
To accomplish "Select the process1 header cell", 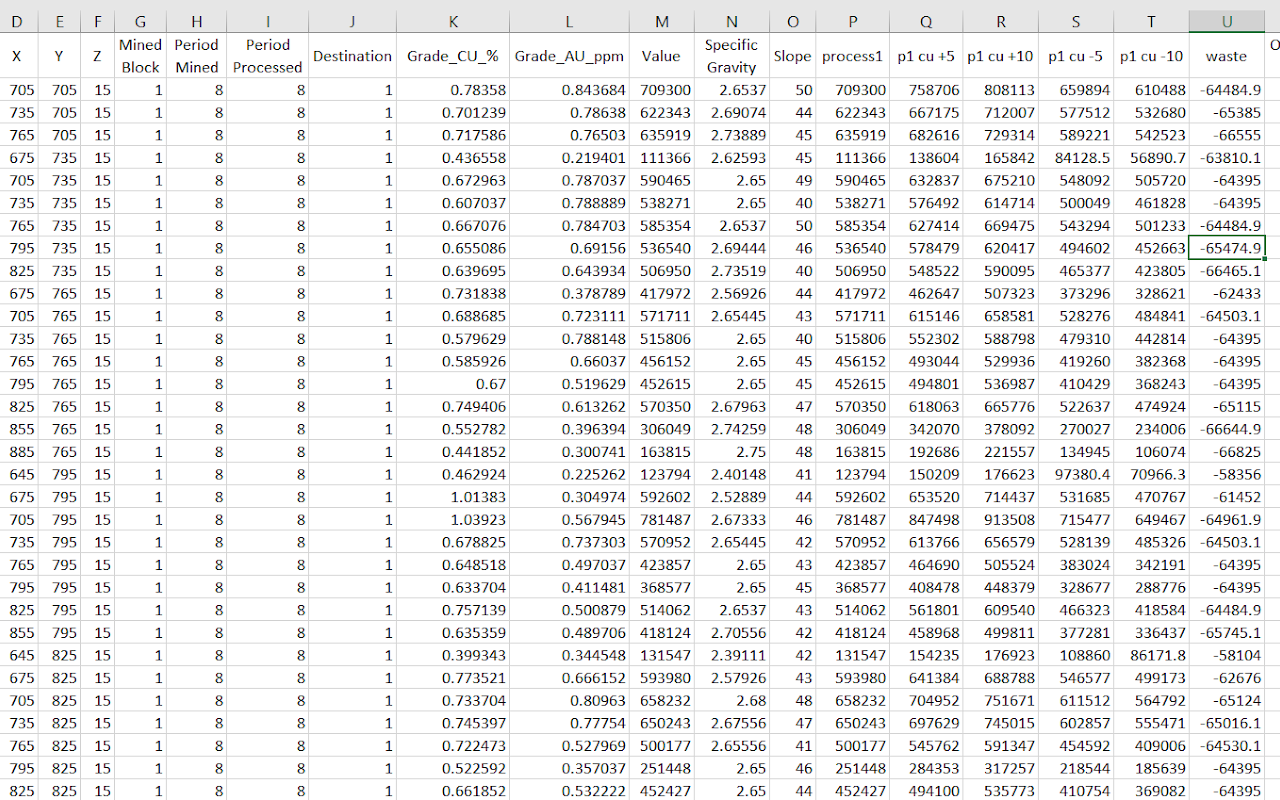I will [852, 56].
